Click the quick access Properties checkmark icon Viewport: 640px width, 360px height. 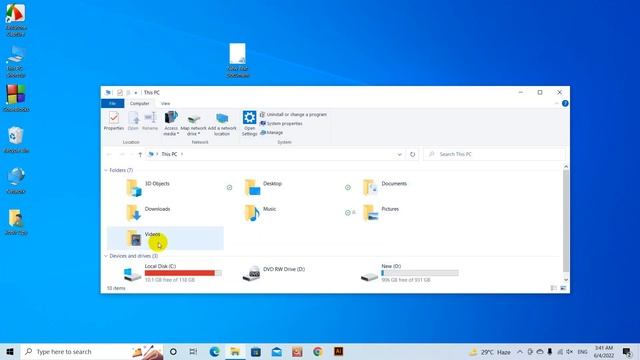[x=120, y=93]
